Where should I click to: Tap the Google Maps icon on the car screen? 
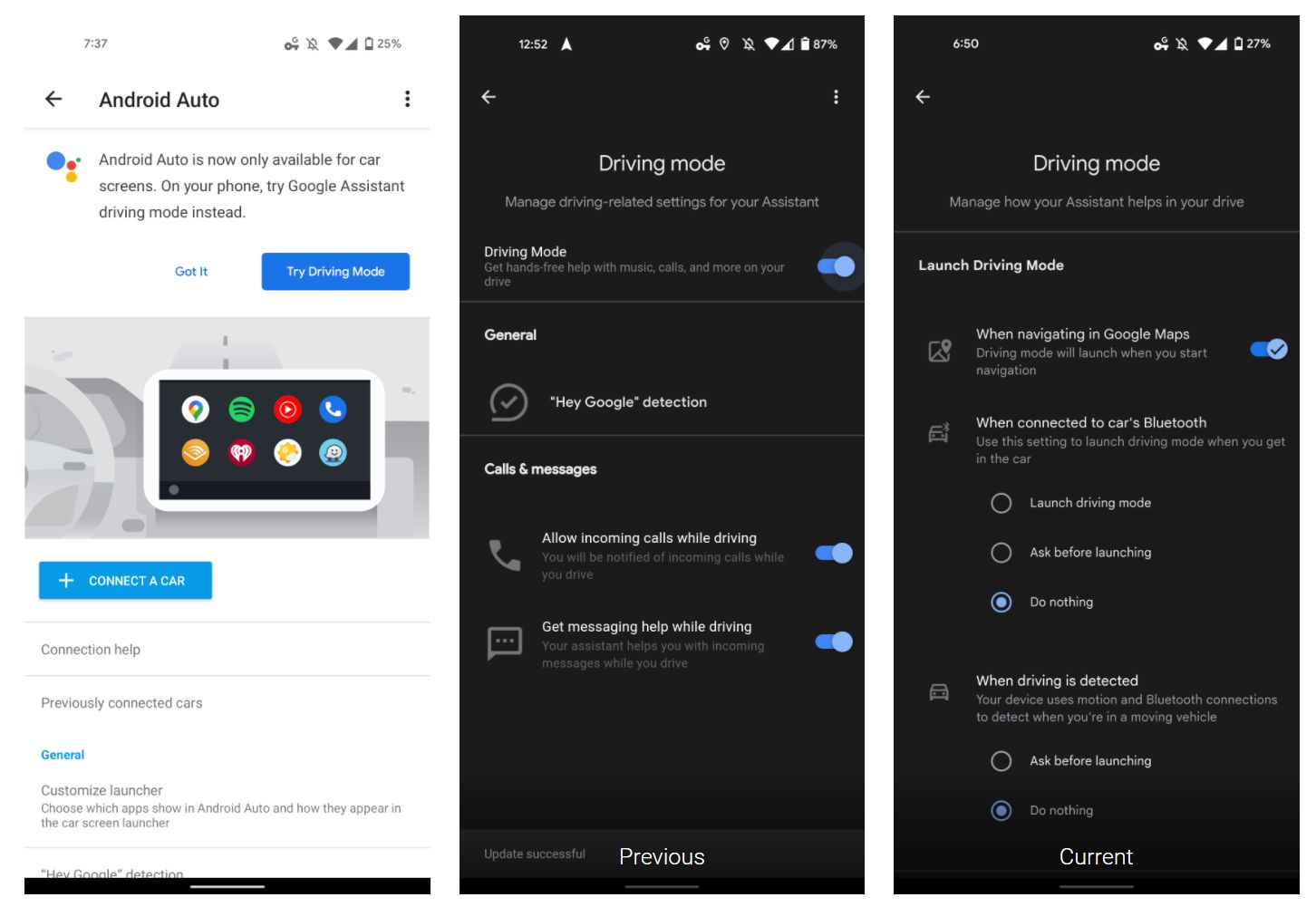[196, 410]
